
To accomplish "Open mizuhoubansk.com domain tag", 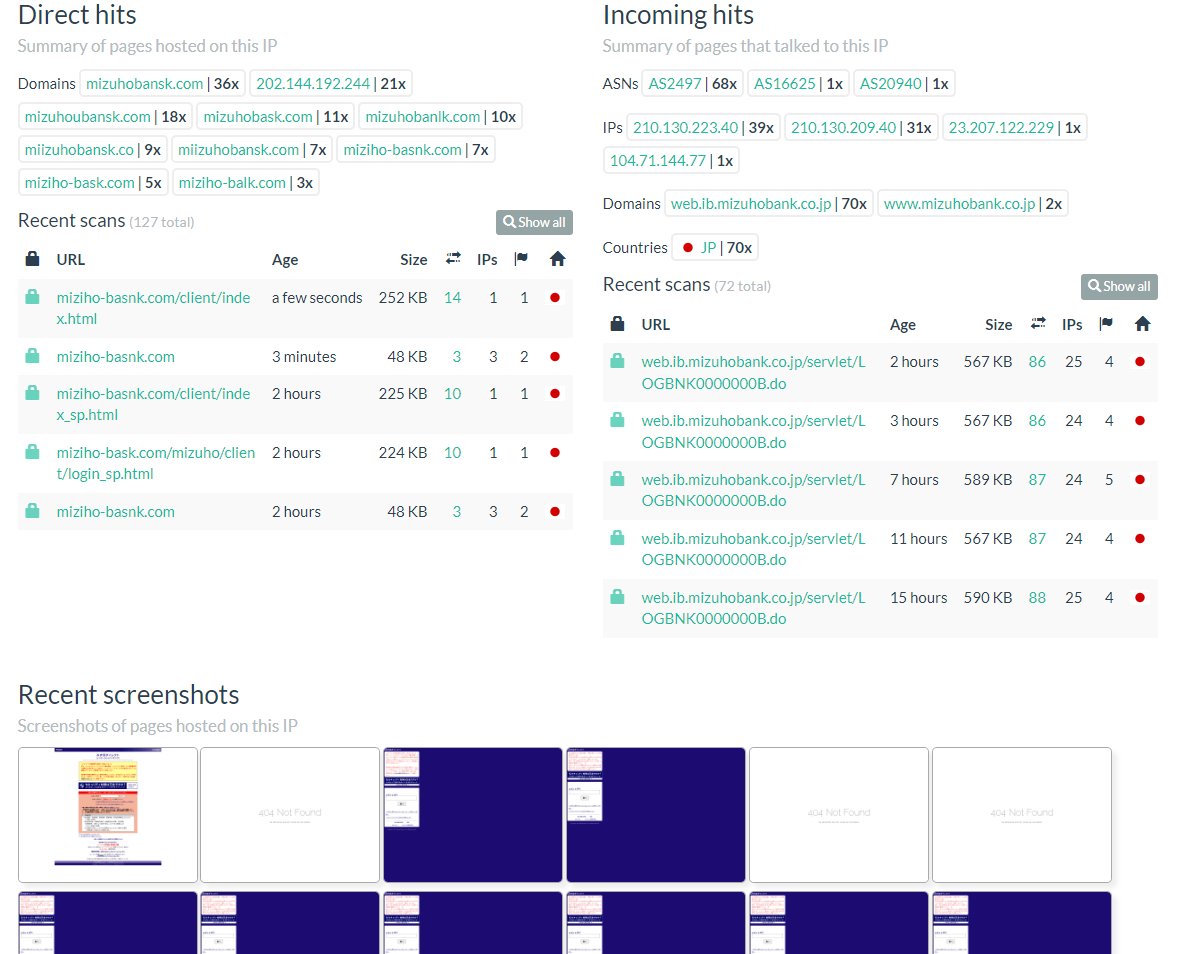I will [x=88, y=116].
